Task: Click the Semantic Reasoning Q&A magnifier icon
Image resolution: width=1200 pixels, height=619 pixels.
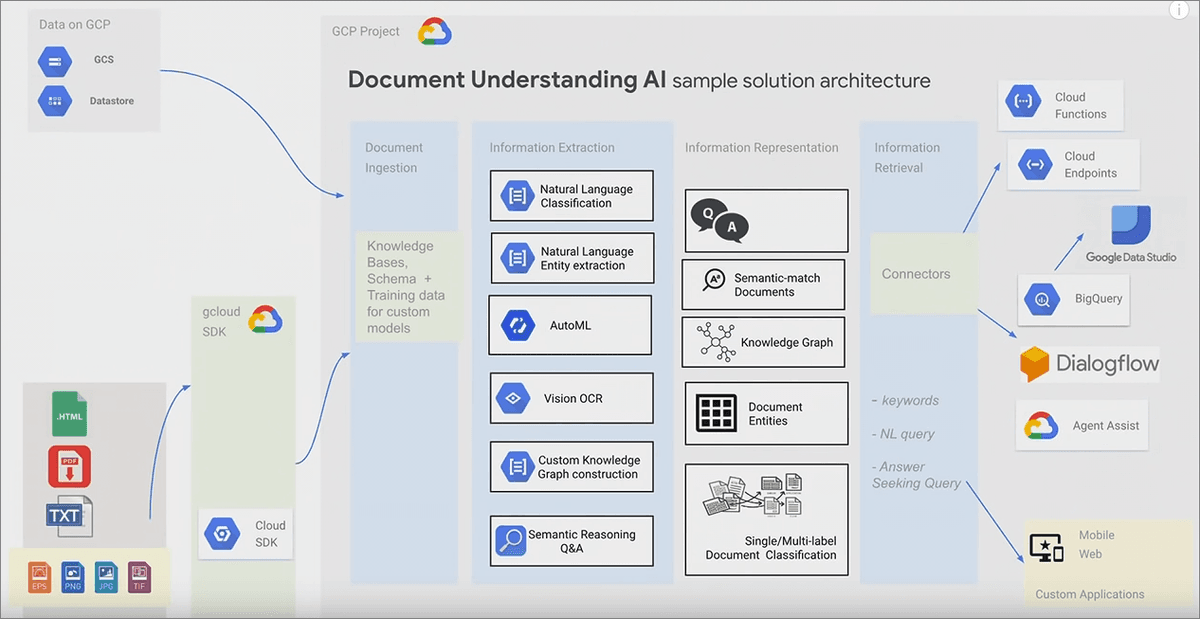Action: click(510, 541)
